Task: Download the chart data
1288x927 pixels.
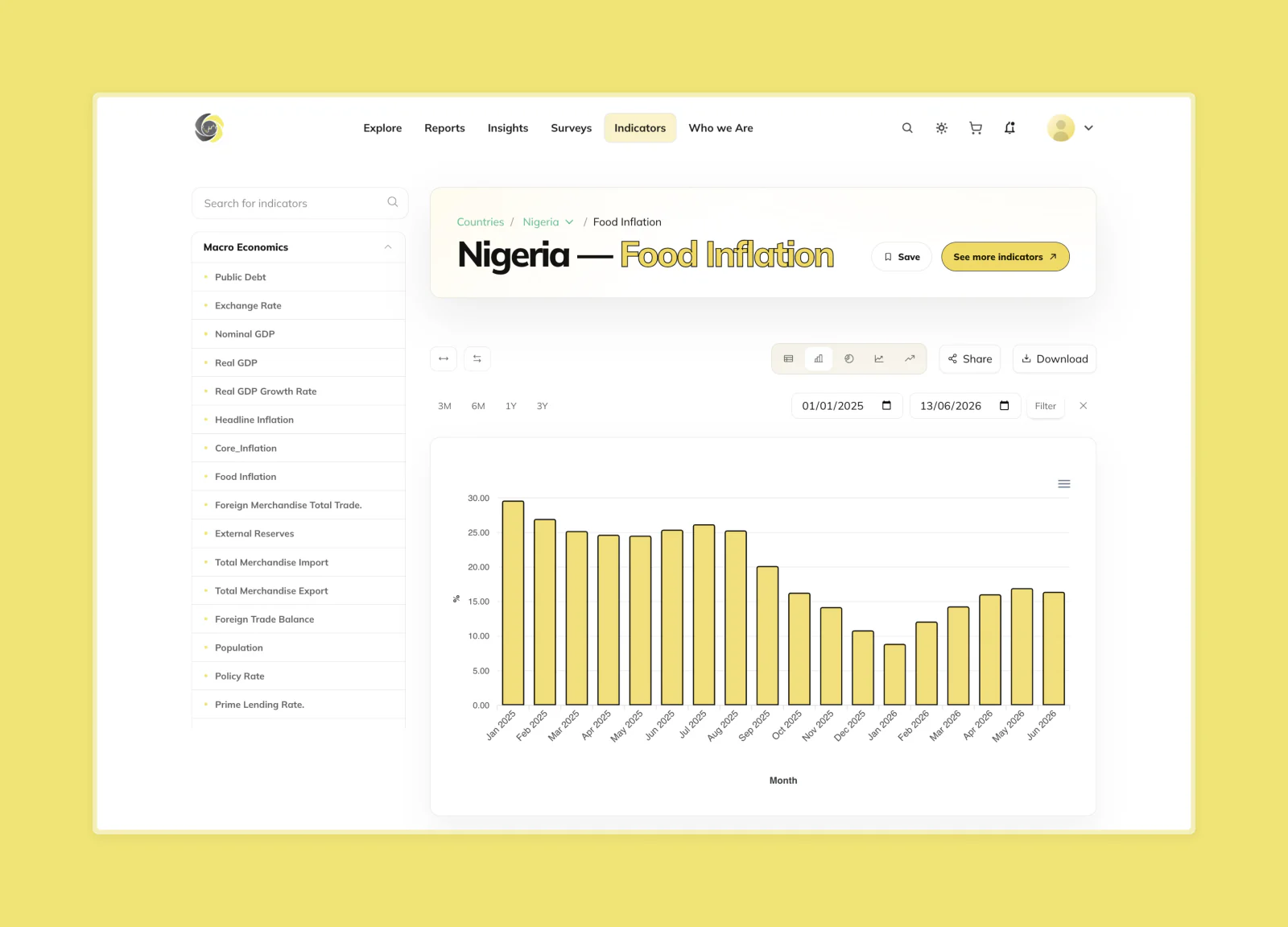Action: [1055, 359]
